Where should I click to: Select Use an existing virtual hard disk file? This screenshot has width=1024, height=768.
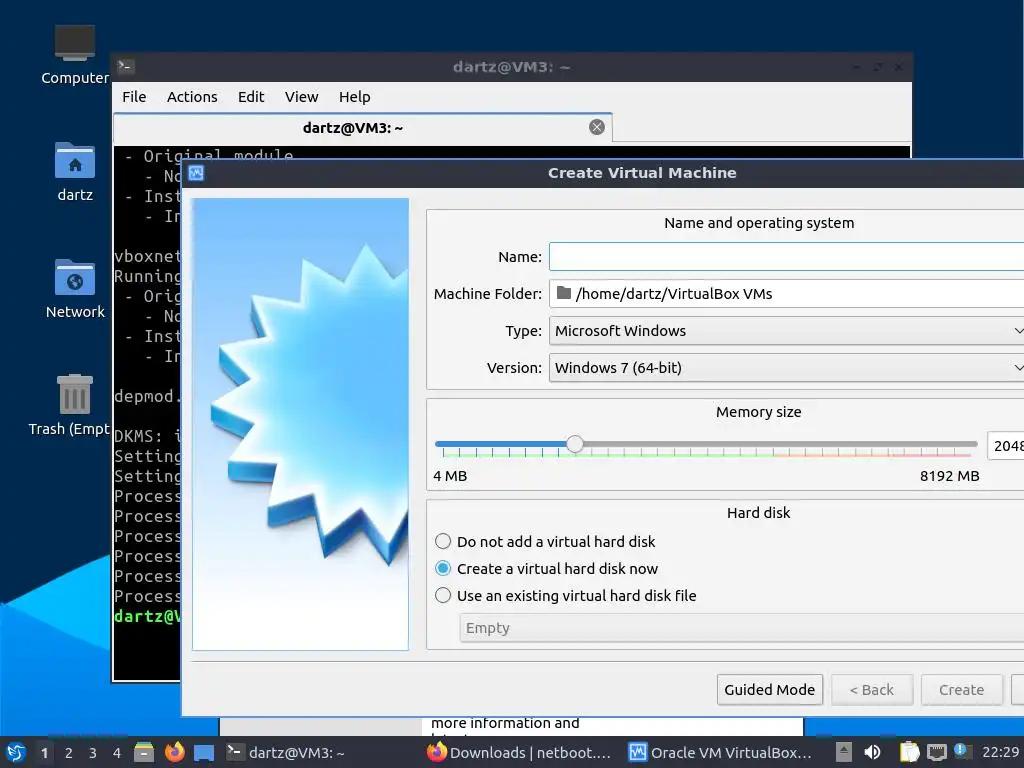(x=443, y=596)
